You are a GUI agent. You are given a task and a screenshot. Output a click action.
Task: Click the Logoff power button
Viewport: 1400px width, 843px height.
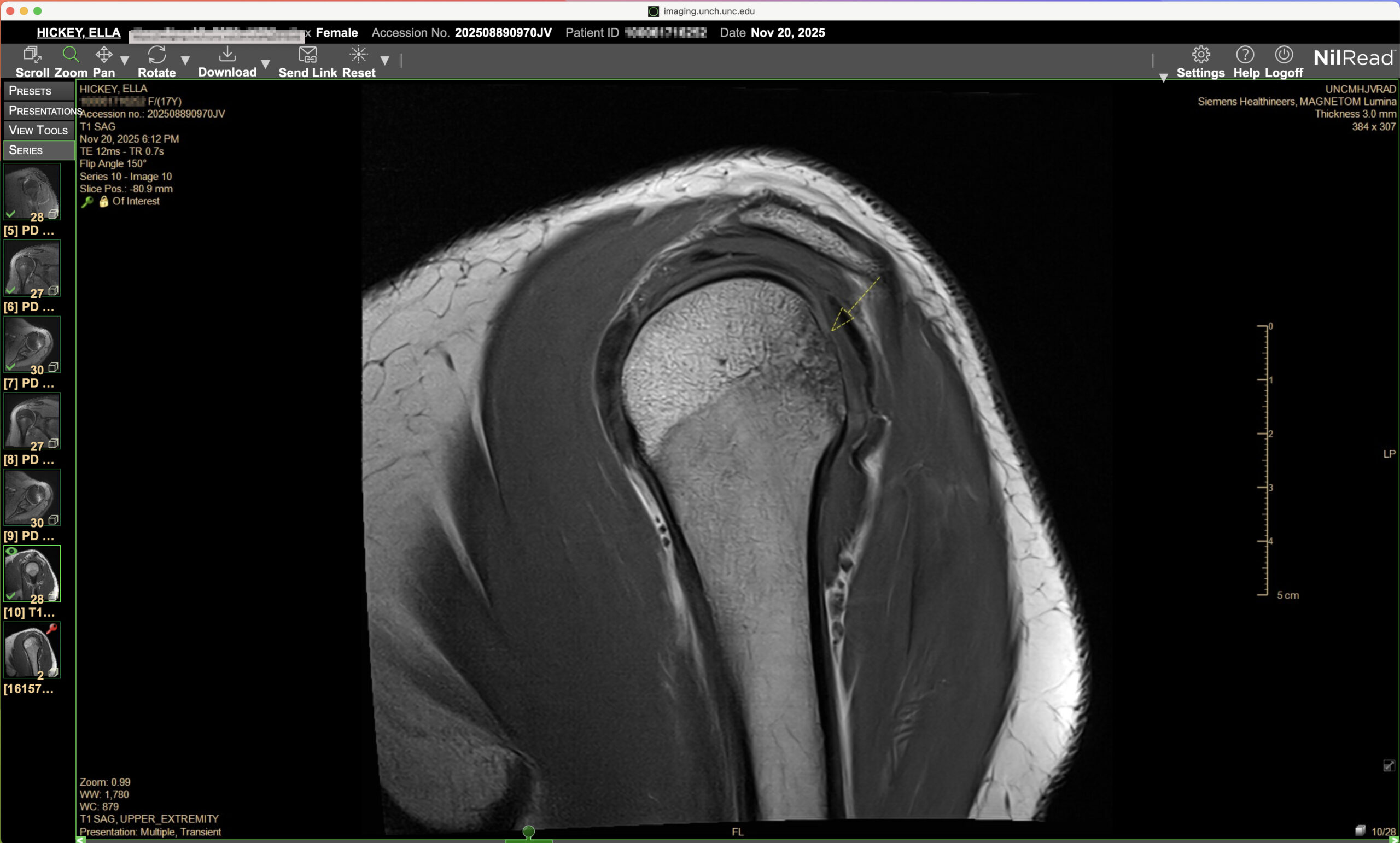click(x=1284, y=55)
